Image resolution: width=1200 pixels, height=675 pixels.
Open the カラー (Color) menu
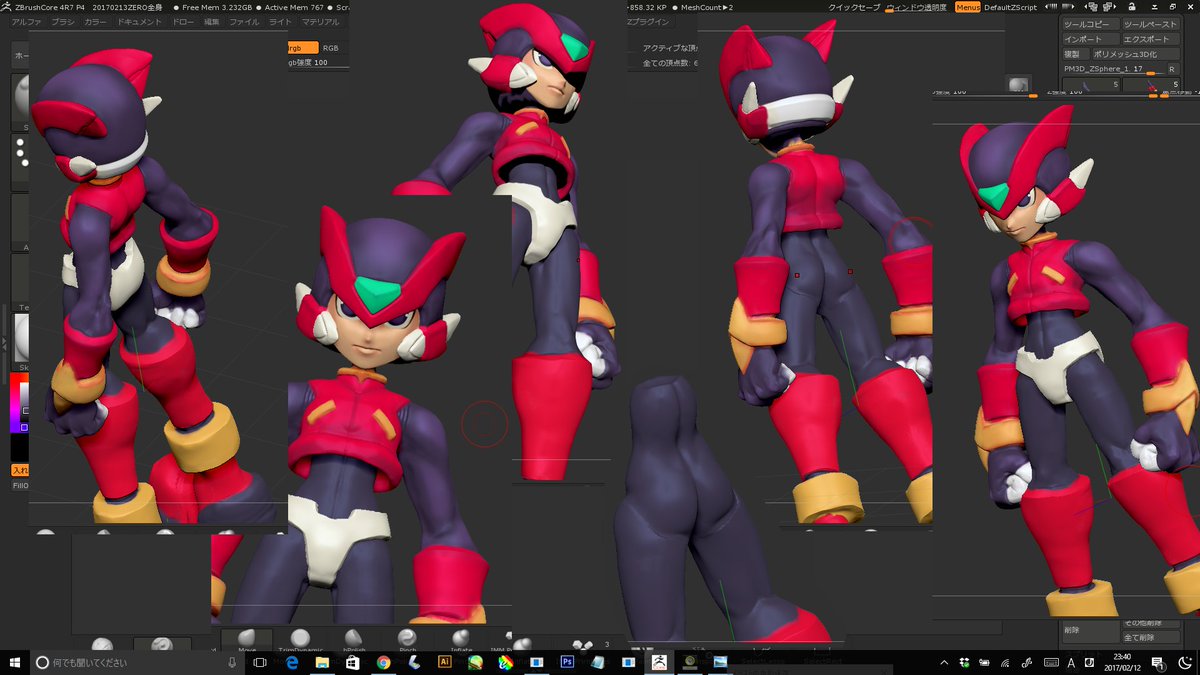96,21
